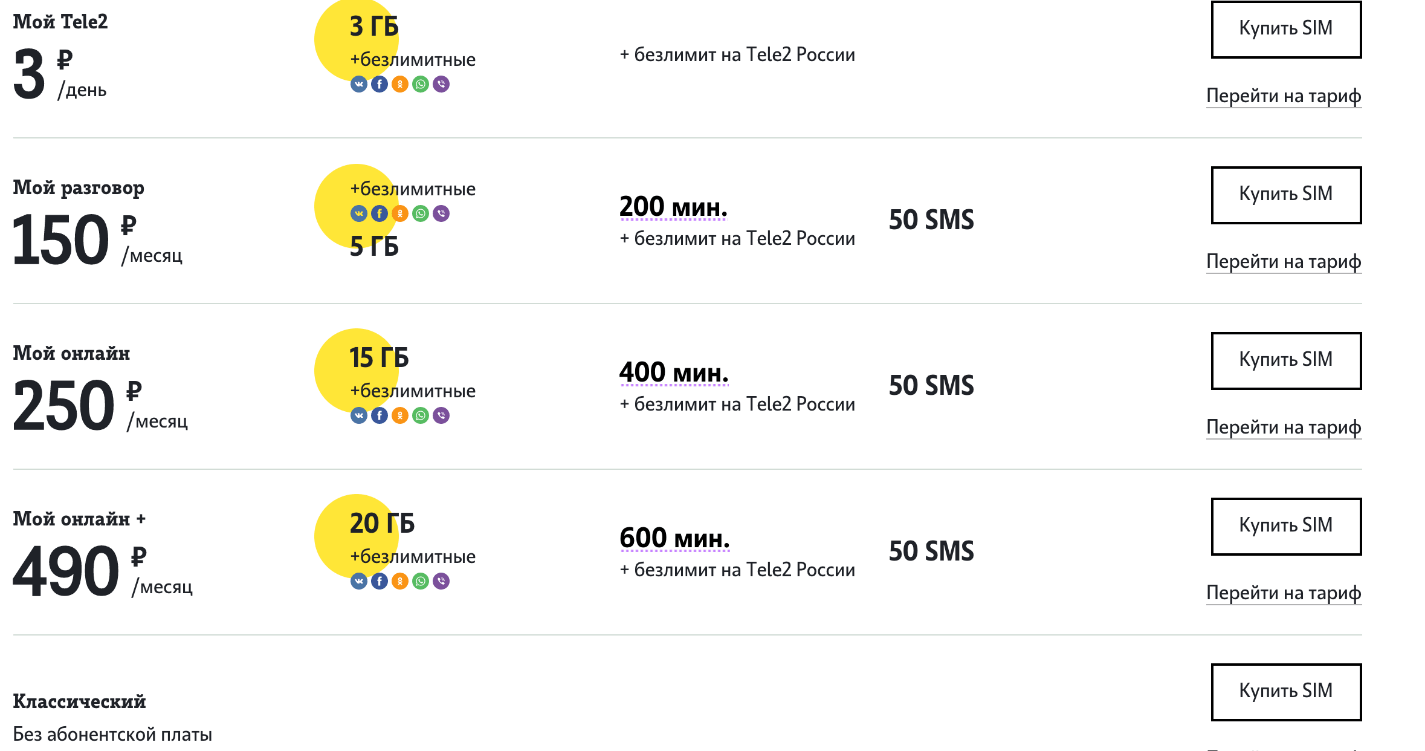Click the VK icon in Мой Tele2 row
The width and height of the screenshot is (1425, 751).
click(x=359, y=84)
